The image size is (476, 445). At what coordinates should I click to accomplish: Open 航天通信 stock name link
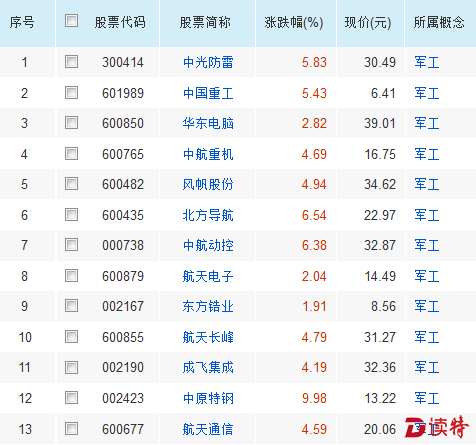[208, 429]
